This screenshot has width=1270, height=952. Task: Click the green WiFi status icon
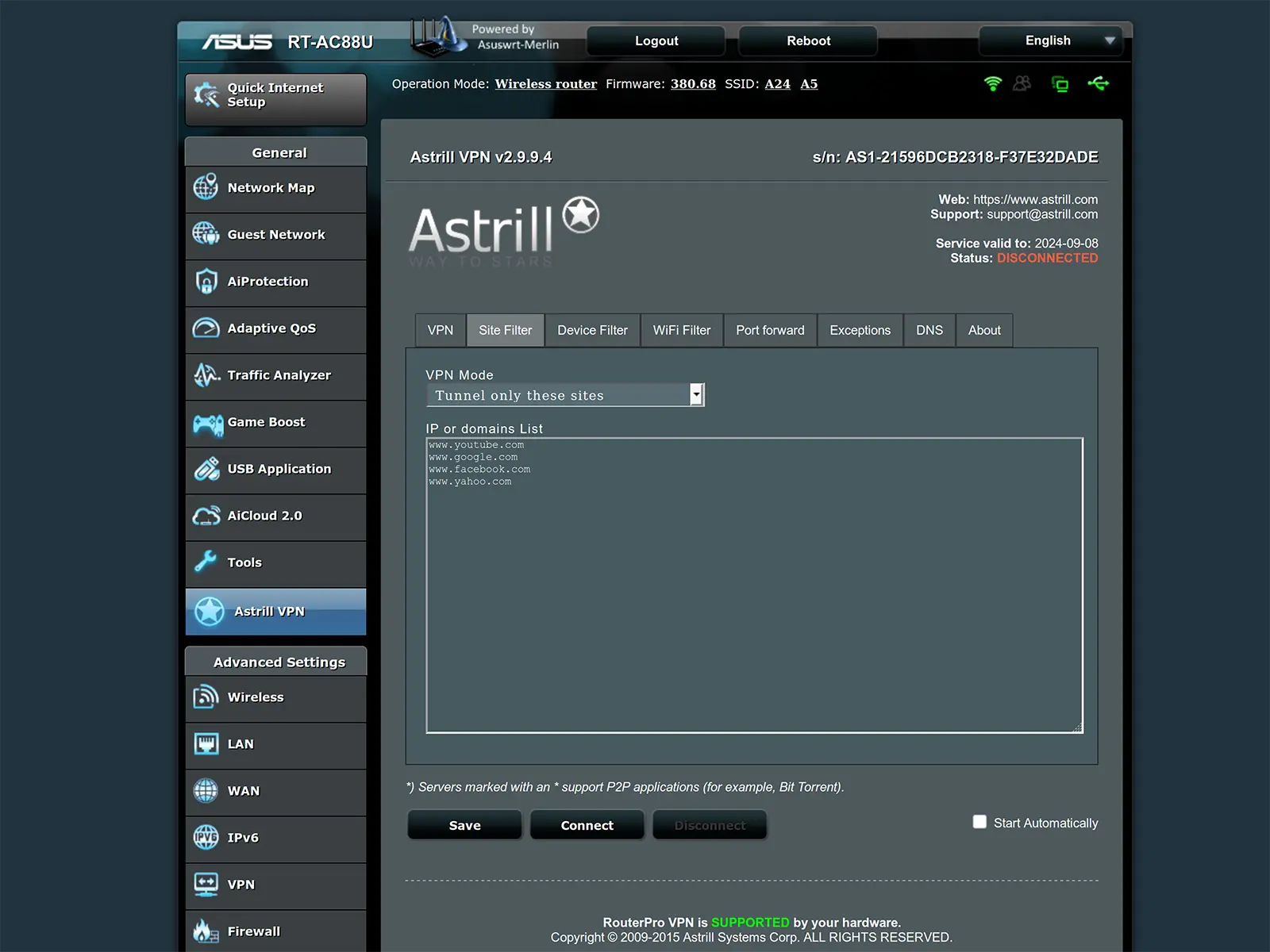coord(992,83)
